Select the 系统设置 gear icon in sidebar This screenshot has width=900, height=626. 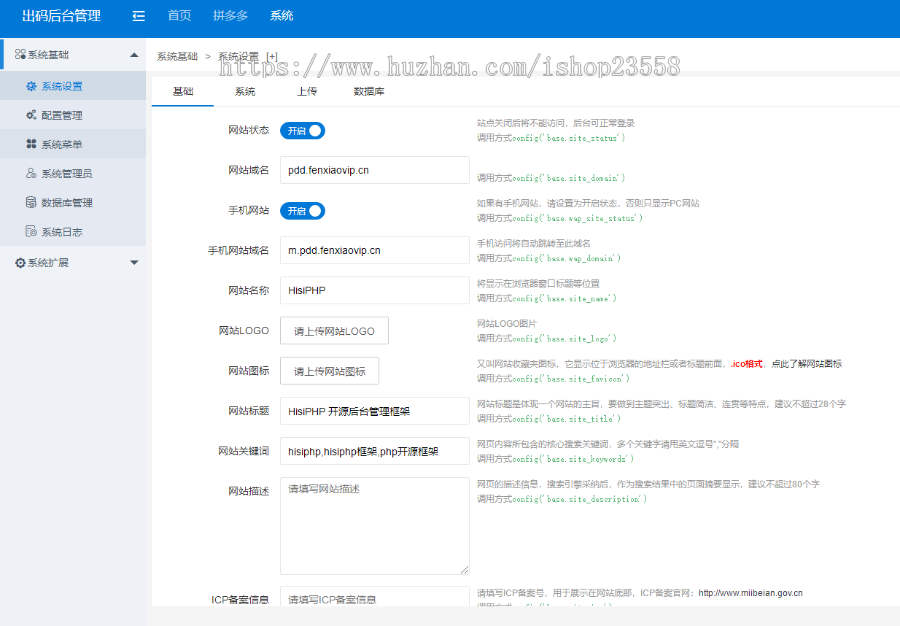[x=32, y=86]
